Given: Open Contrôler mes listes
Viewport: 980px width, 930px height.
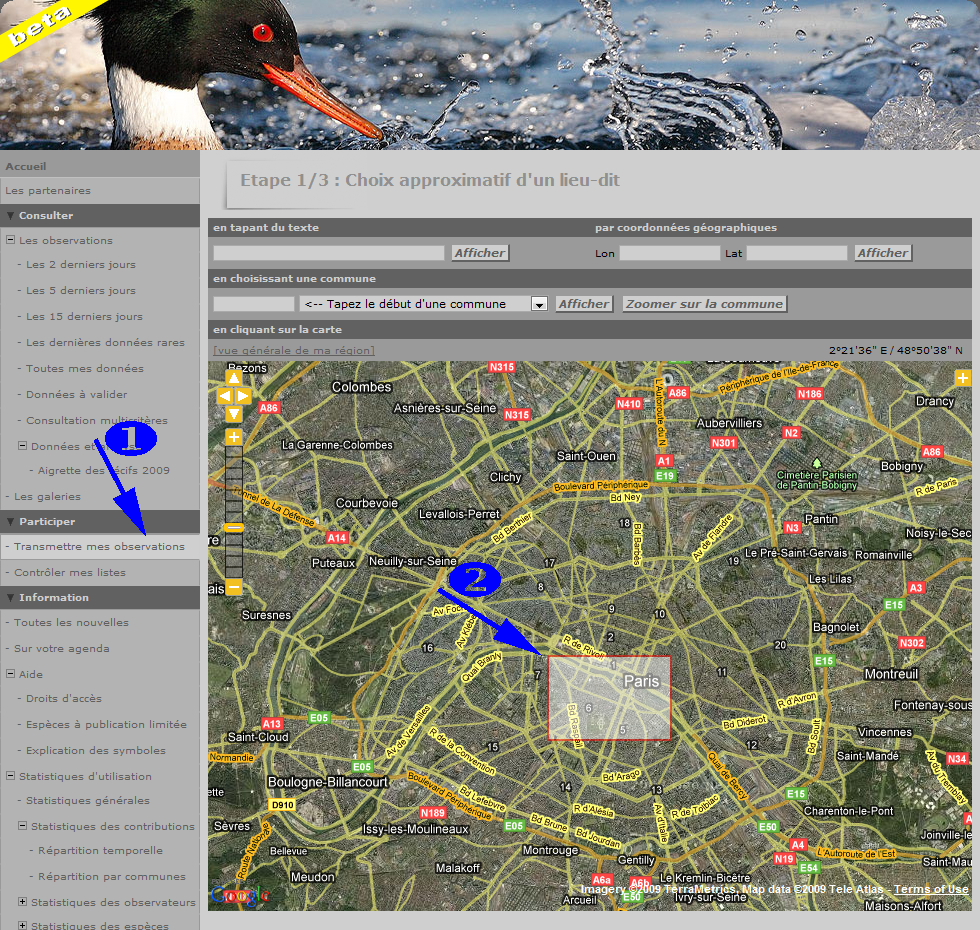Looking at the screenshot, I should pyautogui.click(x=70, y=573).
